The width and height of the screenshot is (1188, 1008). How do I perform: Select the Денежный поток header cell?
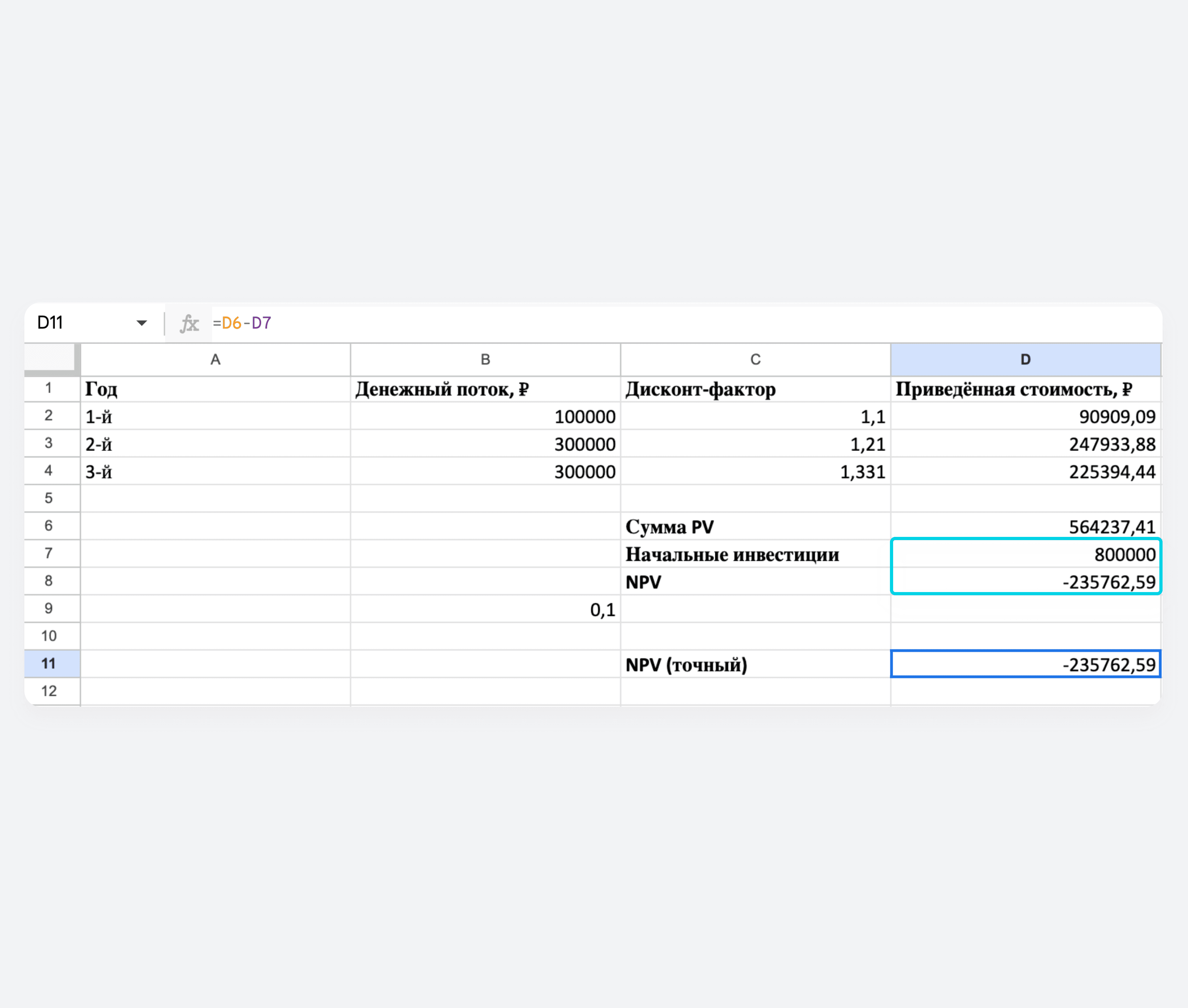485,389
